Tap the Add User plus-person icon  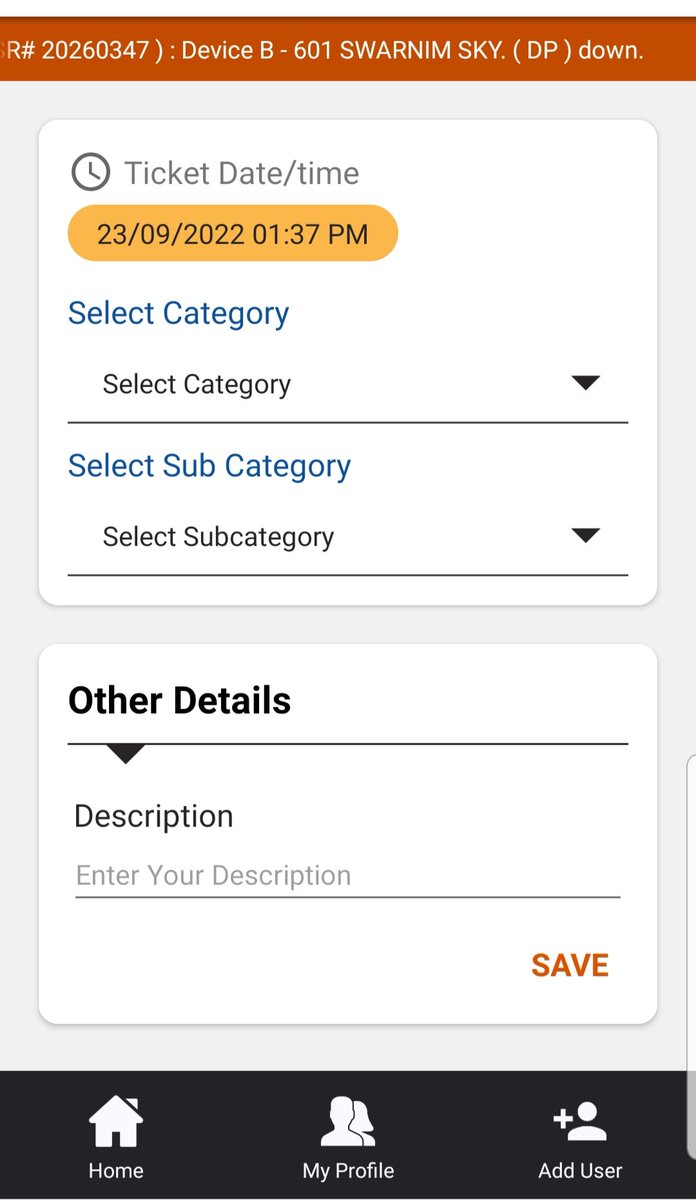(580, 1121)
